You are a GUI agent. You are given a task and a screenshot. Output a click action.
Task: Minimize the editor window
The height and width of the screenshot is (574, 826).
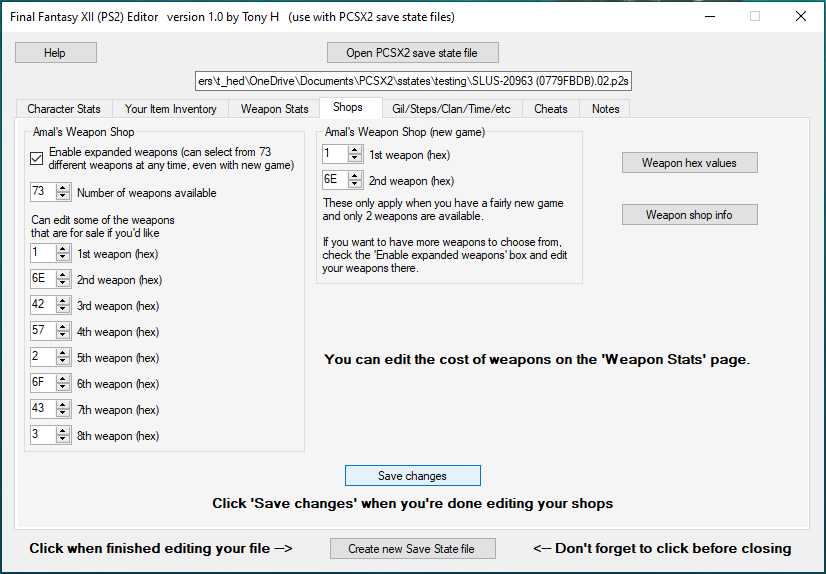tap(710, 16)
